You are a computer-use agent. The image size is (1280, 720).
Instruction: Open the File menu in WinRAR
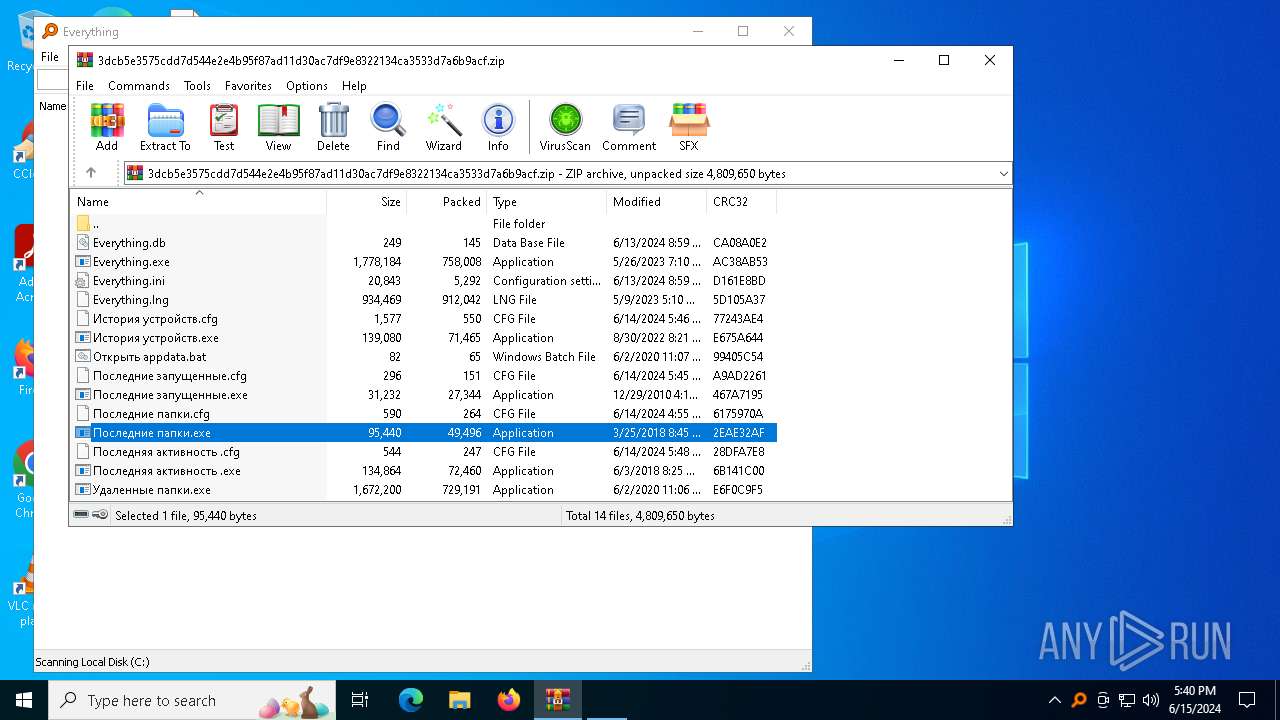click(x=85, y=86)
